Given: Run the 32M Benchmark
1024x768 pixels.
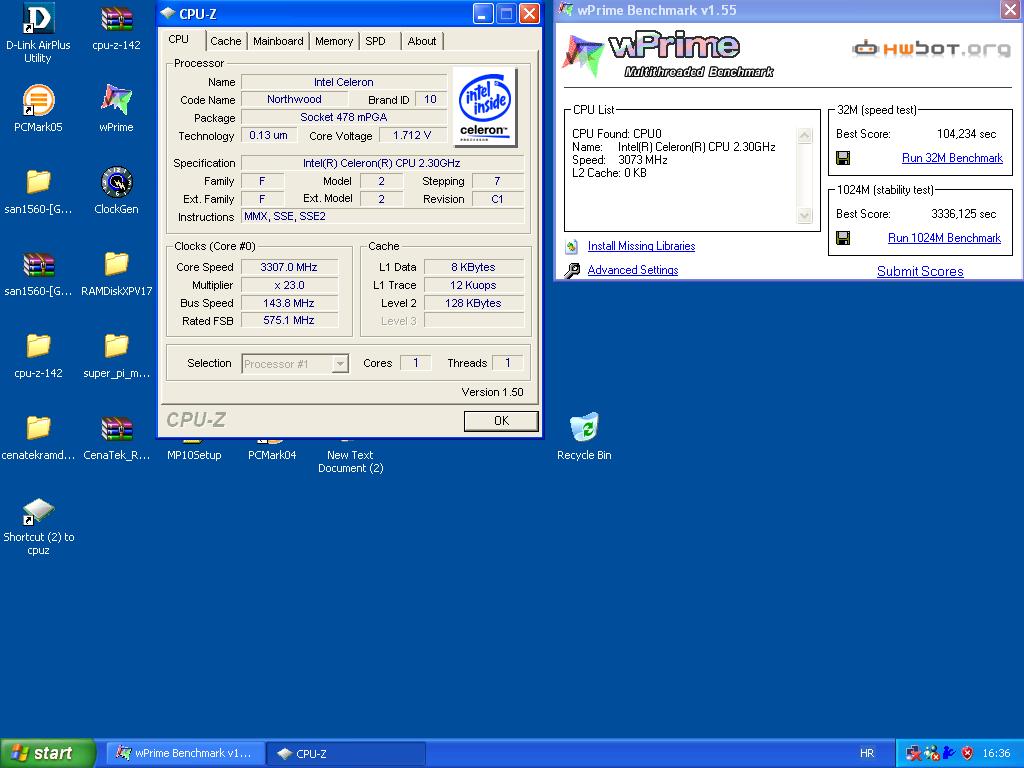Looking at the screenshot, I should (x=952, y=158).
